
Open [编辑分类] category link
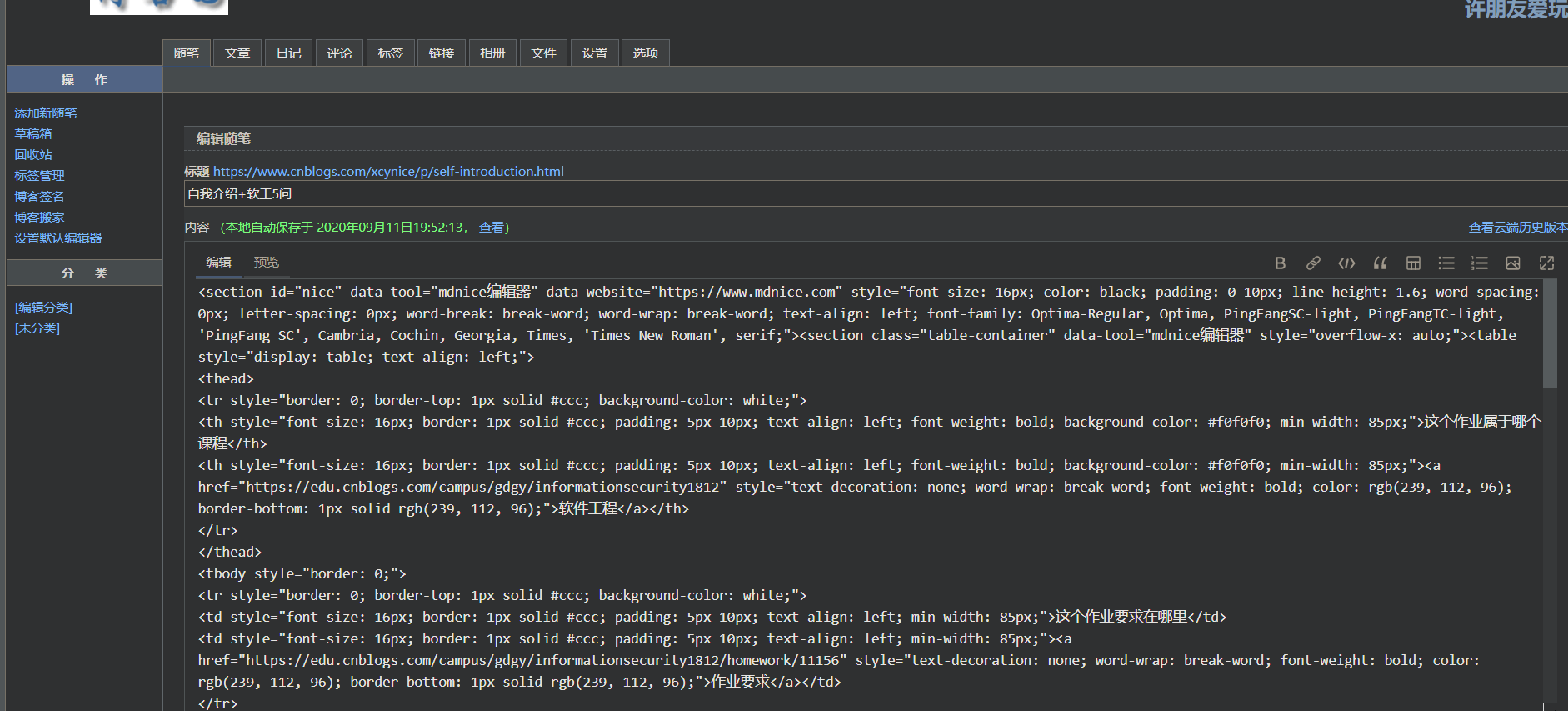43,307
